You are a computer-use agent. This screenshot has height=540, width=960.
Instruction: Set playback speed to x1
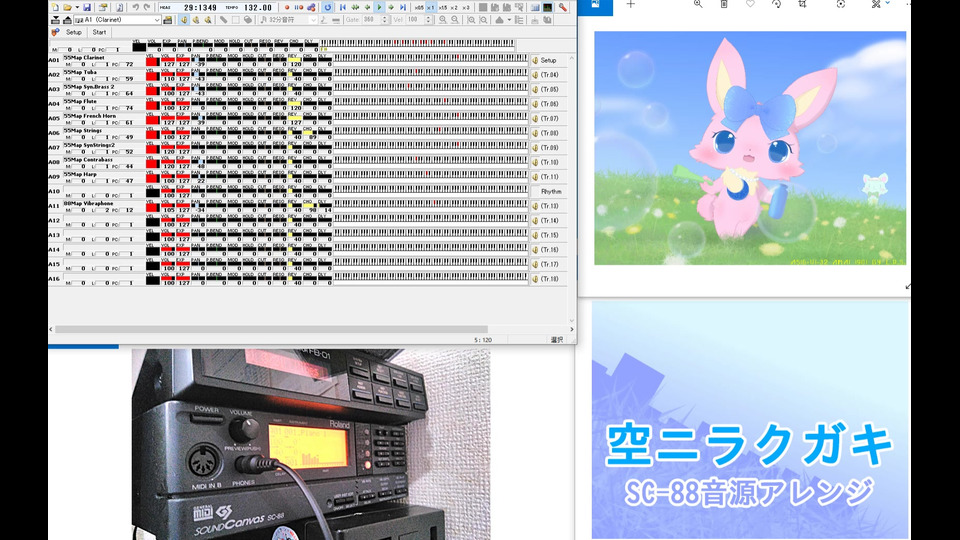point(431,7)
